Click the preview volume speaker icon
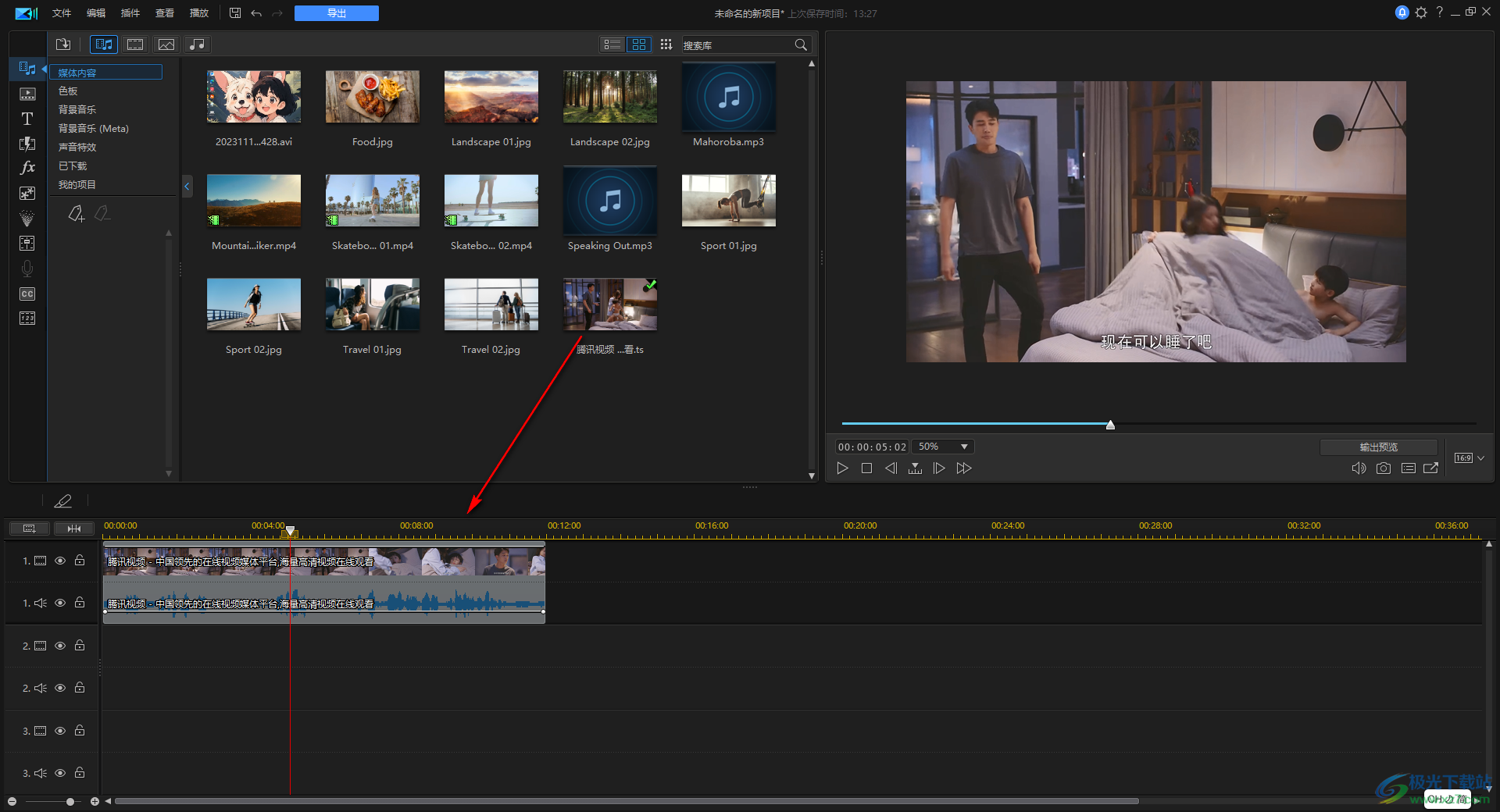 (1359, 468)
